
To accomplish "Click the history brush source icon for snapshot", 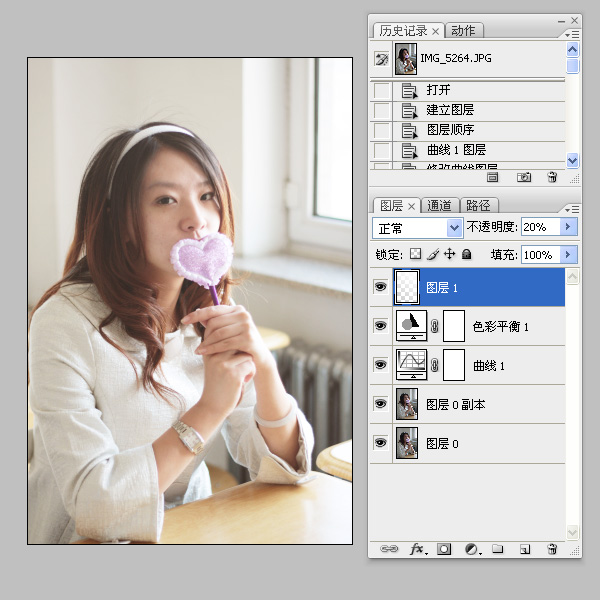I will pyautogui.click(x=382, y=59).
